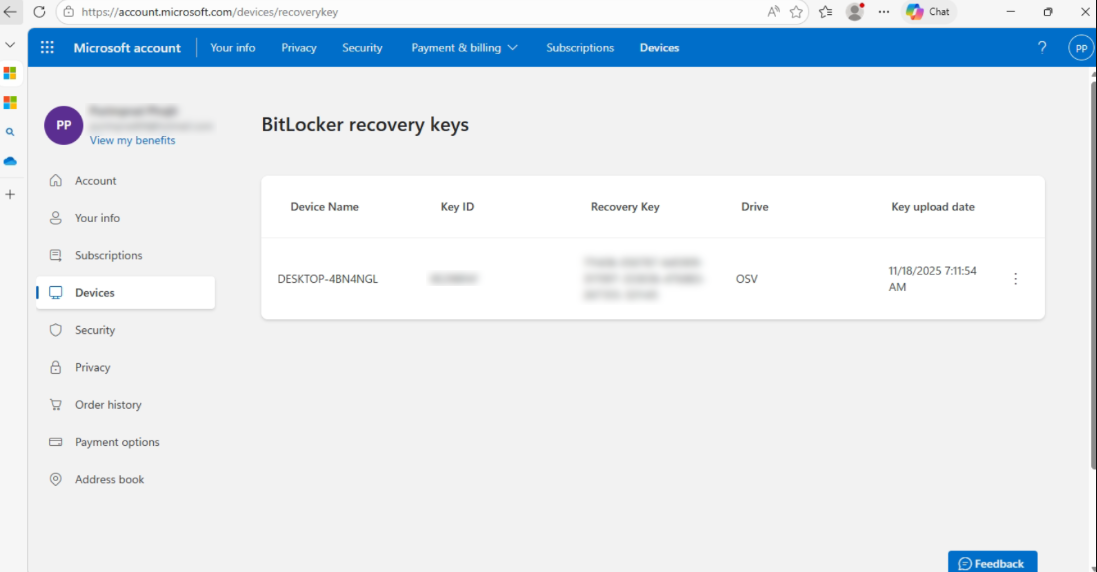The height and width of the screenshot is (572, 1097).
Task: Select Privacy in left sidebar
Action: point(126,367)
